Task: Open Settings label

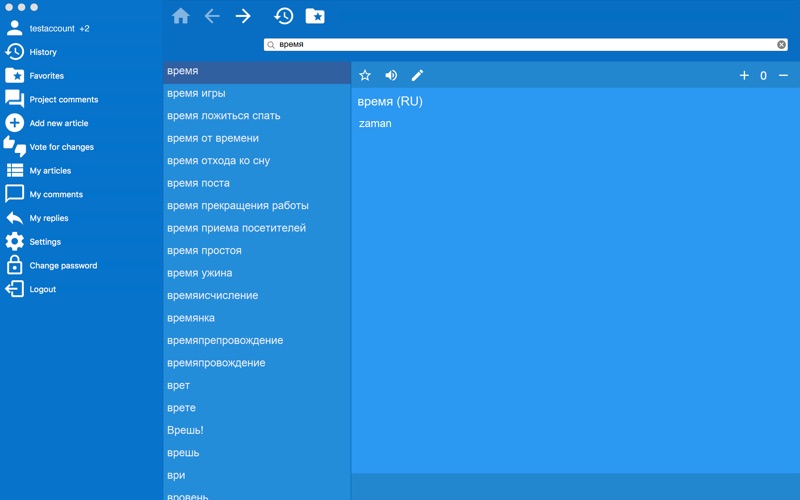Action: coord(45,242)
